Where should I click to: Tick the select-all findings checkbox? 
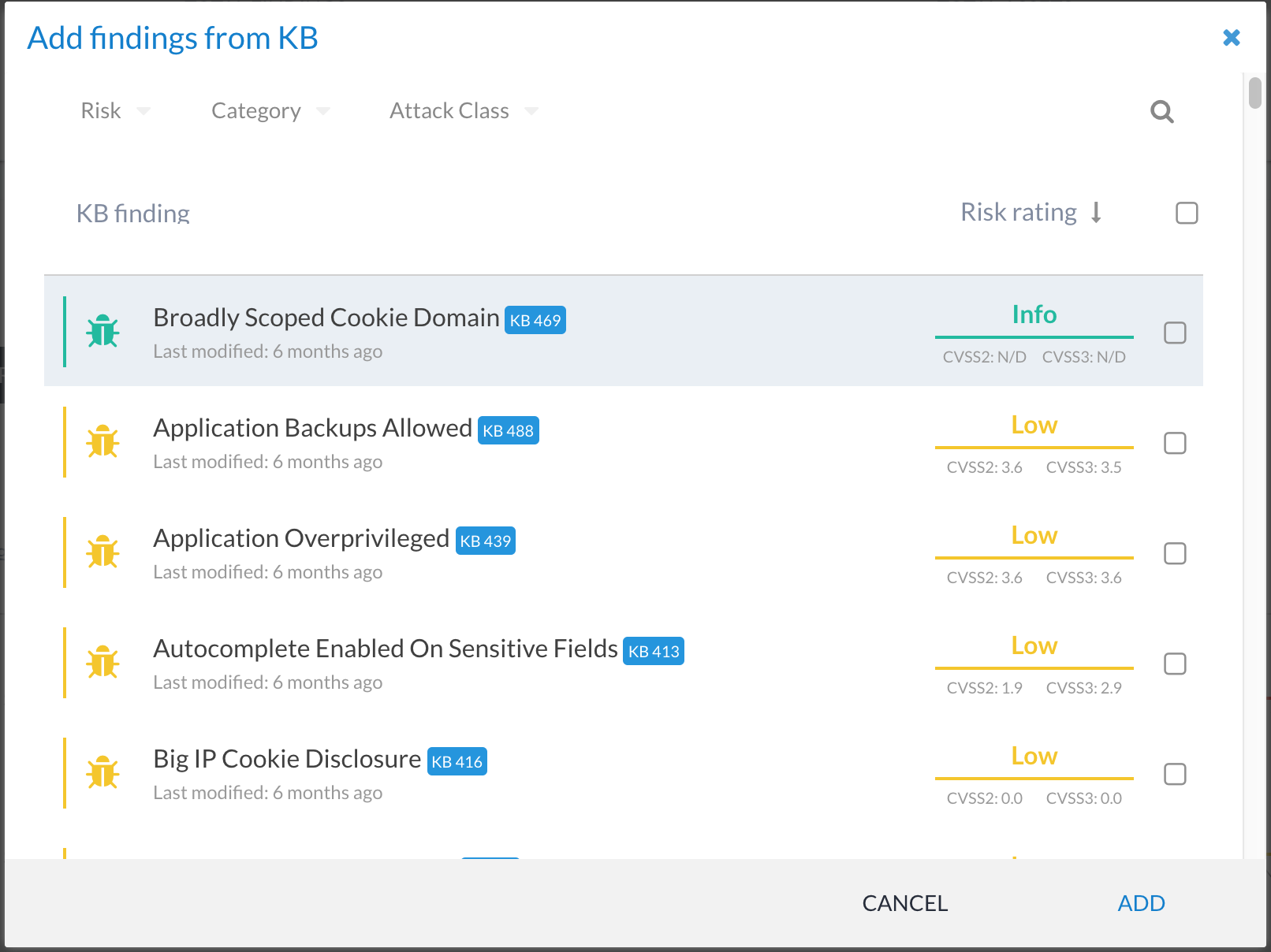tap(1186, 213)
